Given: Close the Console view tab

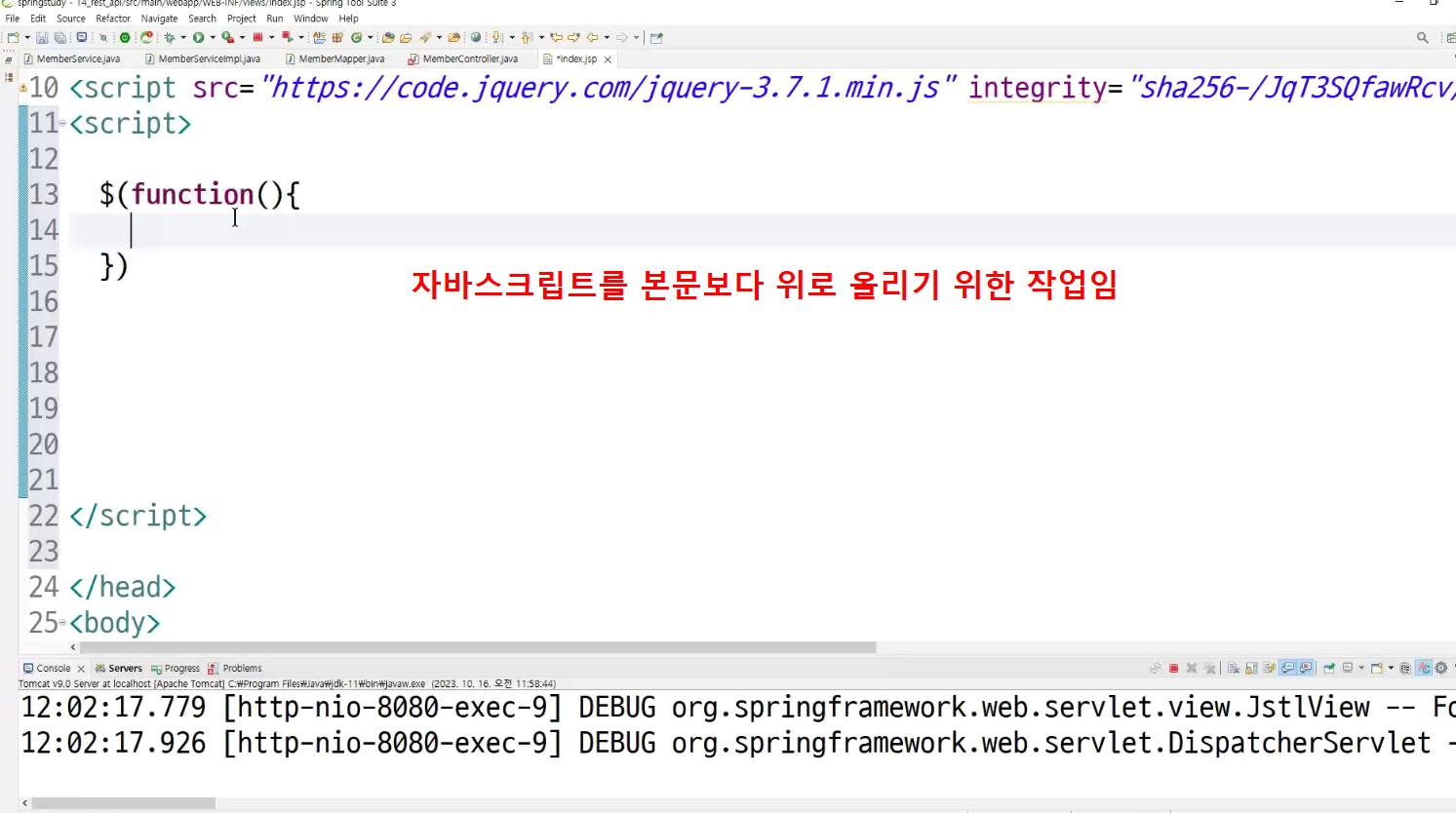Looking at the screenshot, I should point(81,669).
